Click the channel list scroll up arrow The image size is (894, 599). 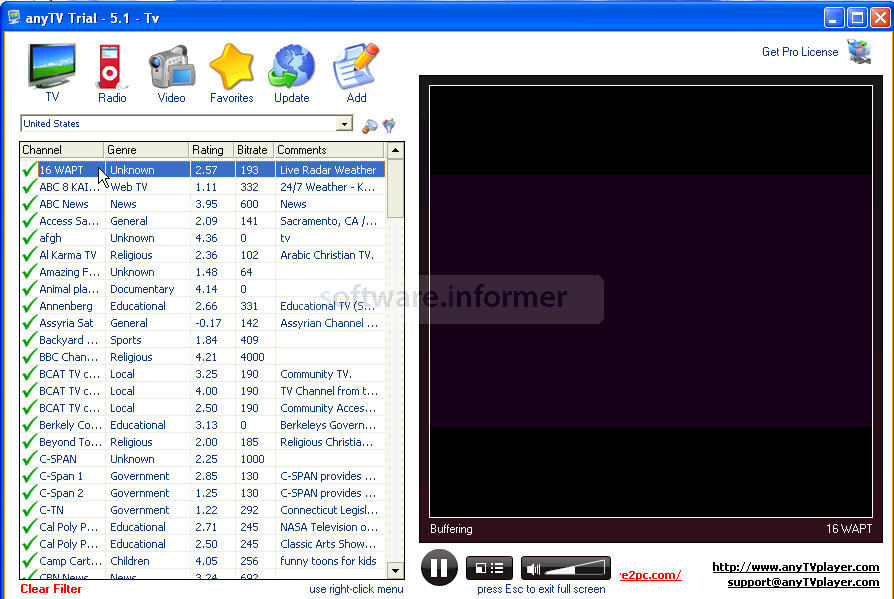click(396, 150)
